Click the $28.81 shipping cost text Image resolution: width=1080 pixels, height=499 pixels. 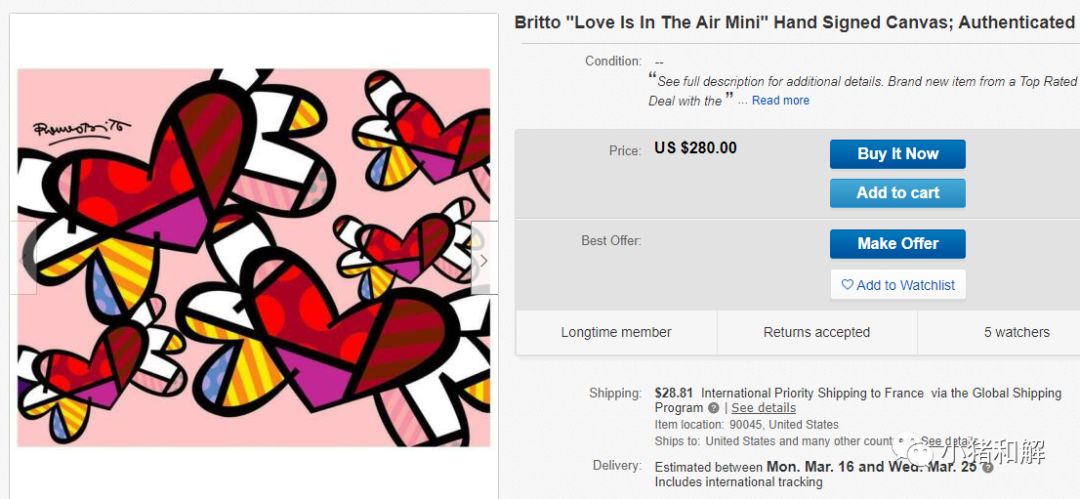[675, 393]
